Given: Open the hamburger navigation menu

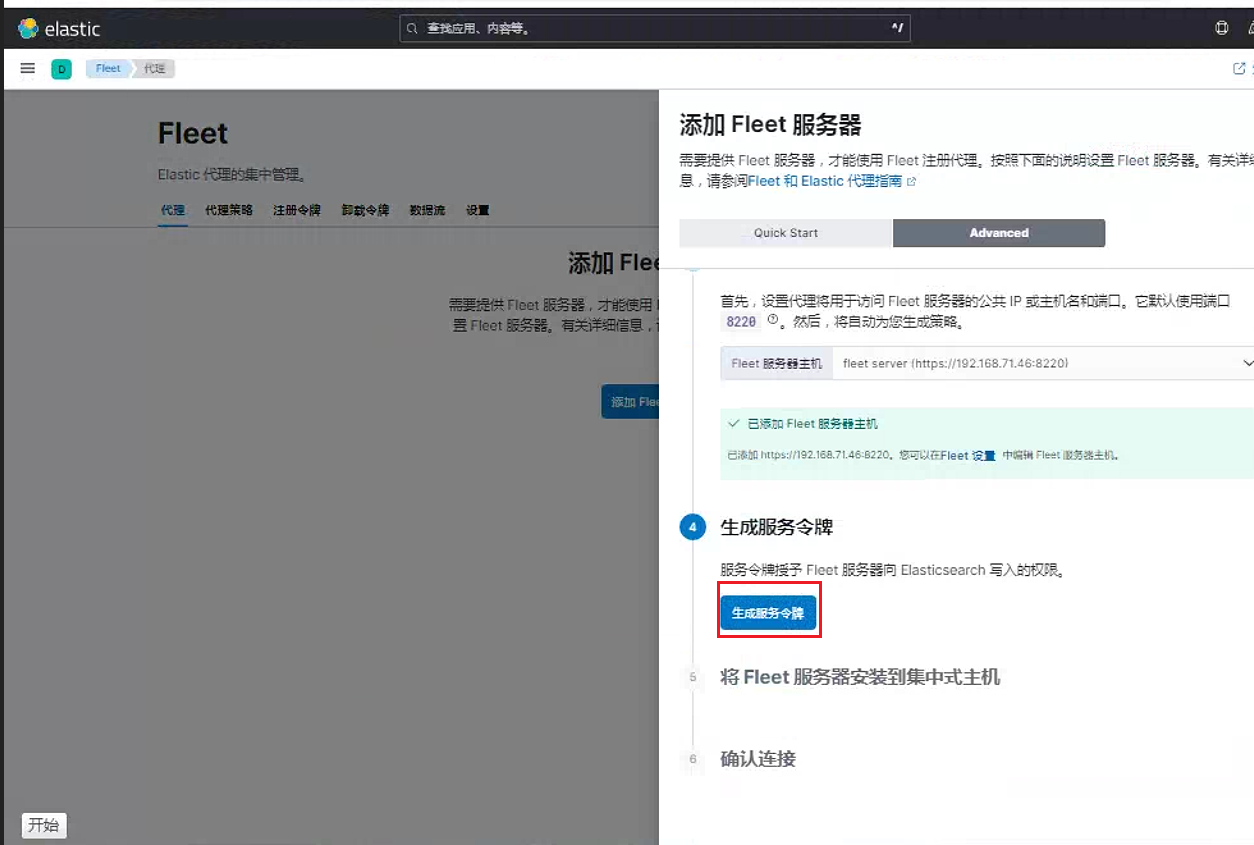Looking at the screenshot, I should pos(28,68).
